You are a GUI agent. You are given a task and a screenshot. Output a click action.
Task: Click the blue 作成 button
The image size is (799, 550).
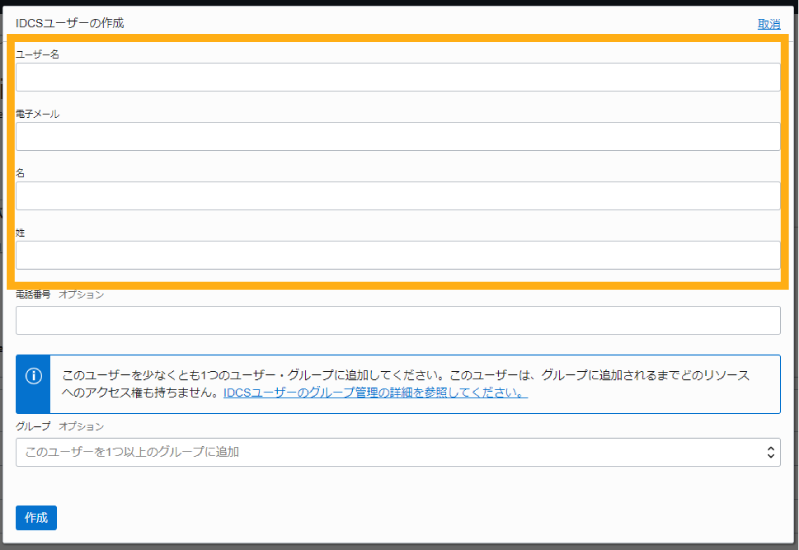36,518
